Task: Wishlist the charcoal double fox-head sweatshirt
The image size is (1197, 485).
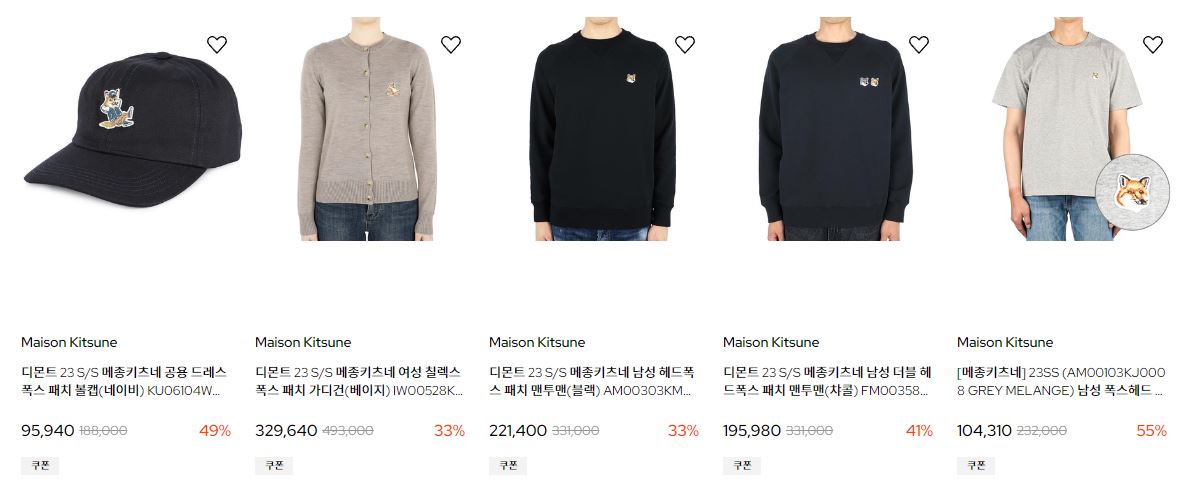Action: point(919,45)
